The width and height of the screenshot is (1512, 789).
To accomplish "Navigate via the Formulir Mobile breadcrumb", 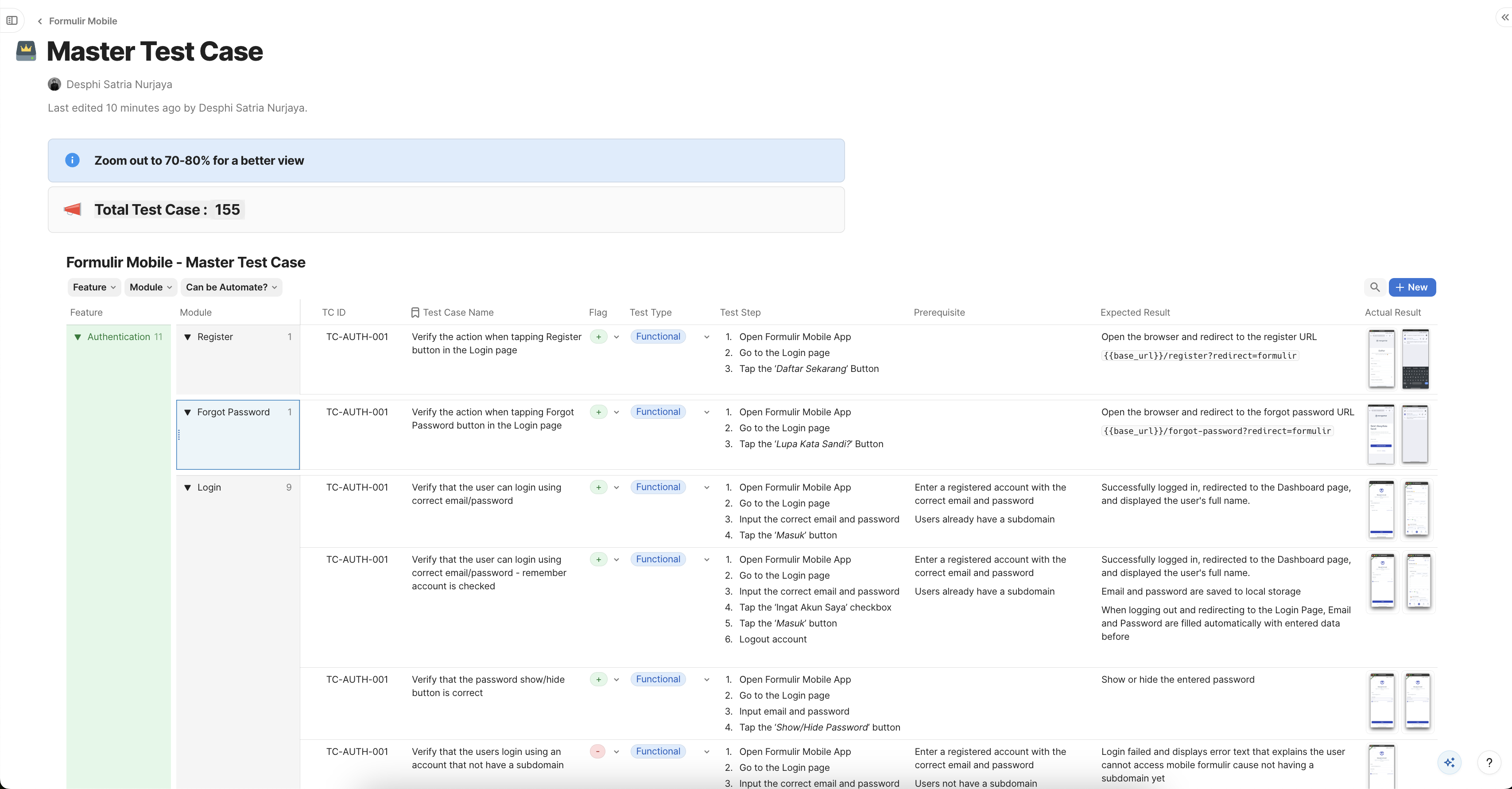I will pyautogui.click(x=82, y=20).
